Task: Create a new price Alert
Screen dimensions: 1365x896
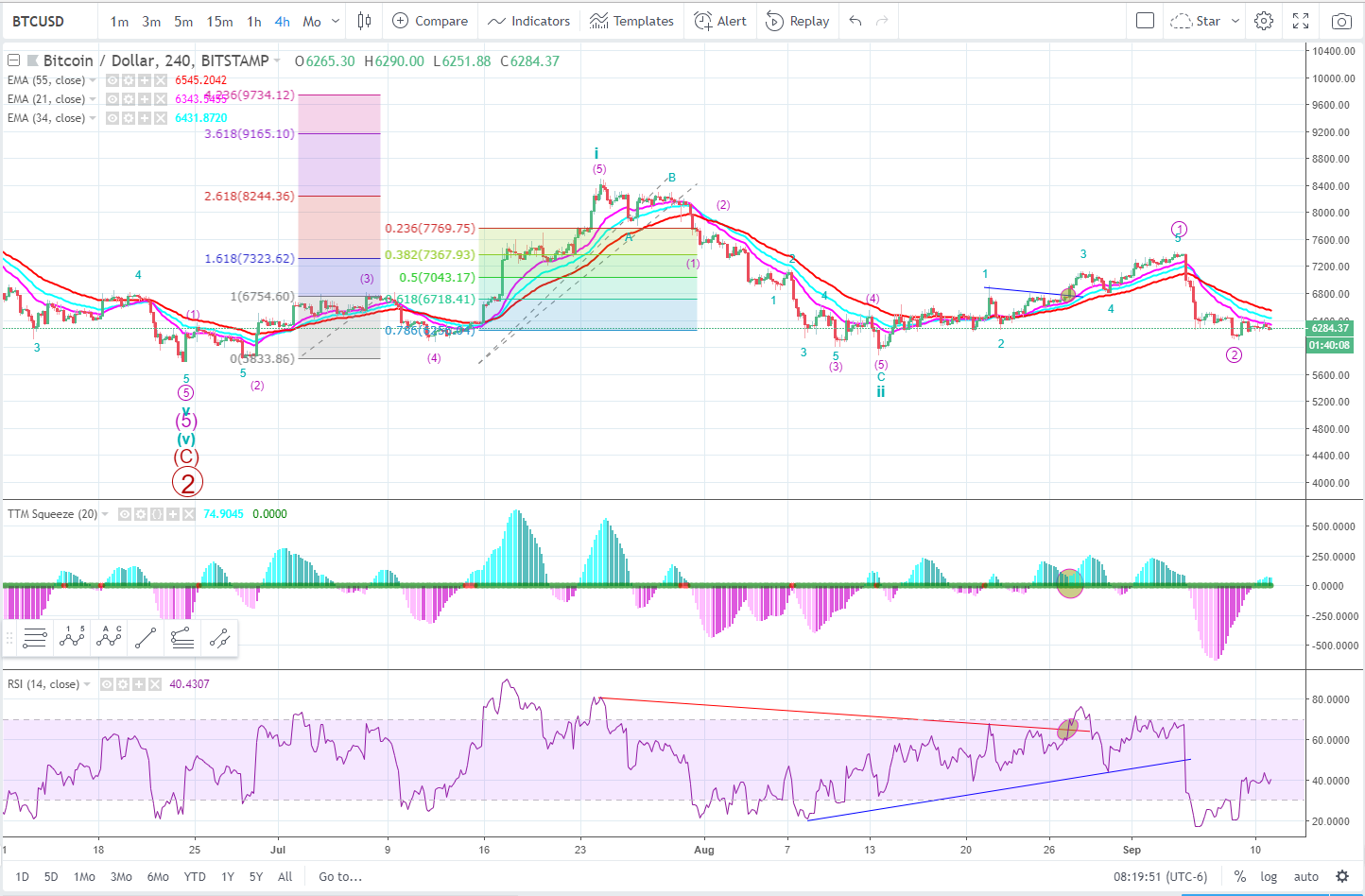Action: click(720, 21)
